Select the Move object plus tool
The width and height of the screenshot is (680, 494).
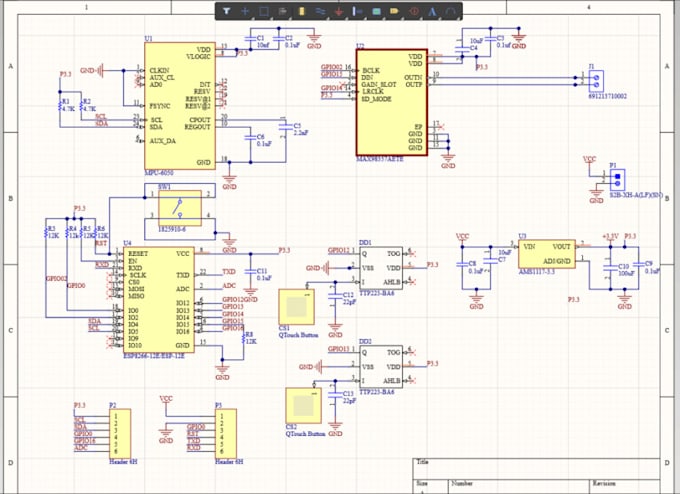[x=245, y=11]
